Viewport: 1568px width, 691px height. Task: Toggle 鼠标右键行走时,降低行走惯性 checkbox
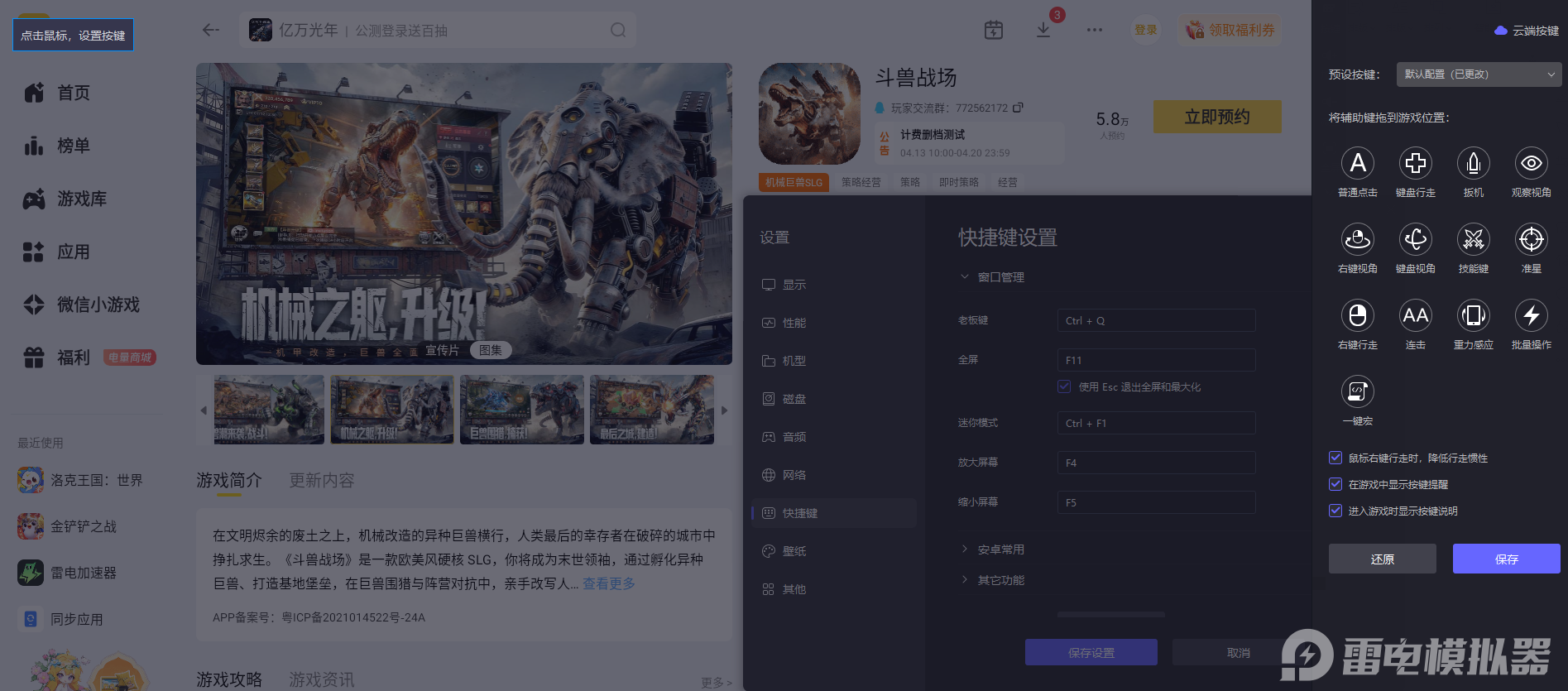pyautogui.click(x=1335, y=458)
